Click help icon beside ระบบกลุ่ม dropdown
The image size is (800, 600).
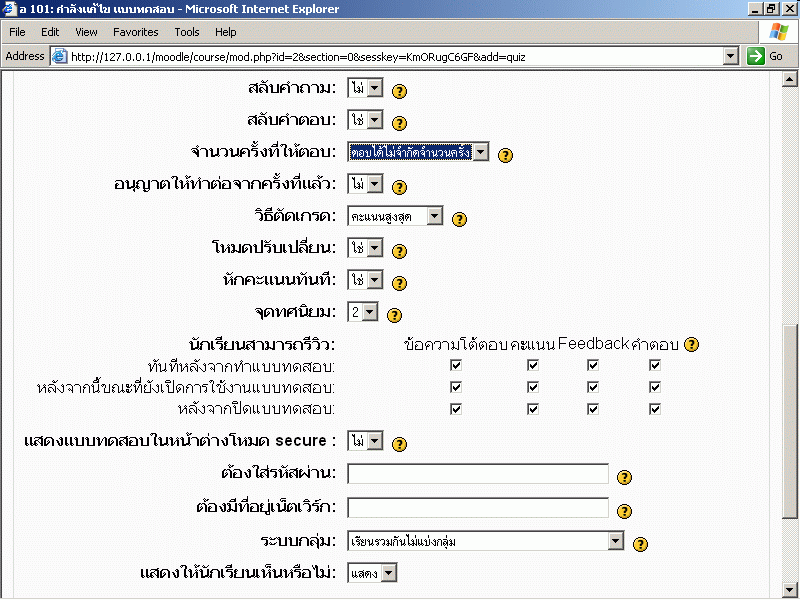(641, 545)
